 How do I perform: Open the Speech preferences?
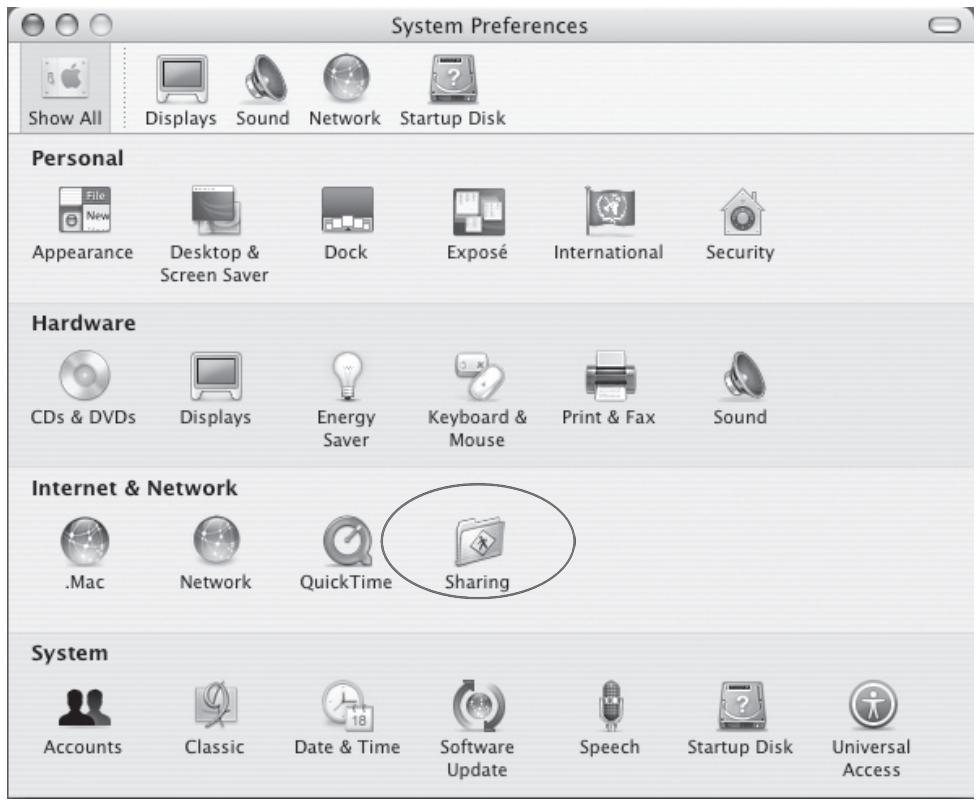click(x=610, y=719)
